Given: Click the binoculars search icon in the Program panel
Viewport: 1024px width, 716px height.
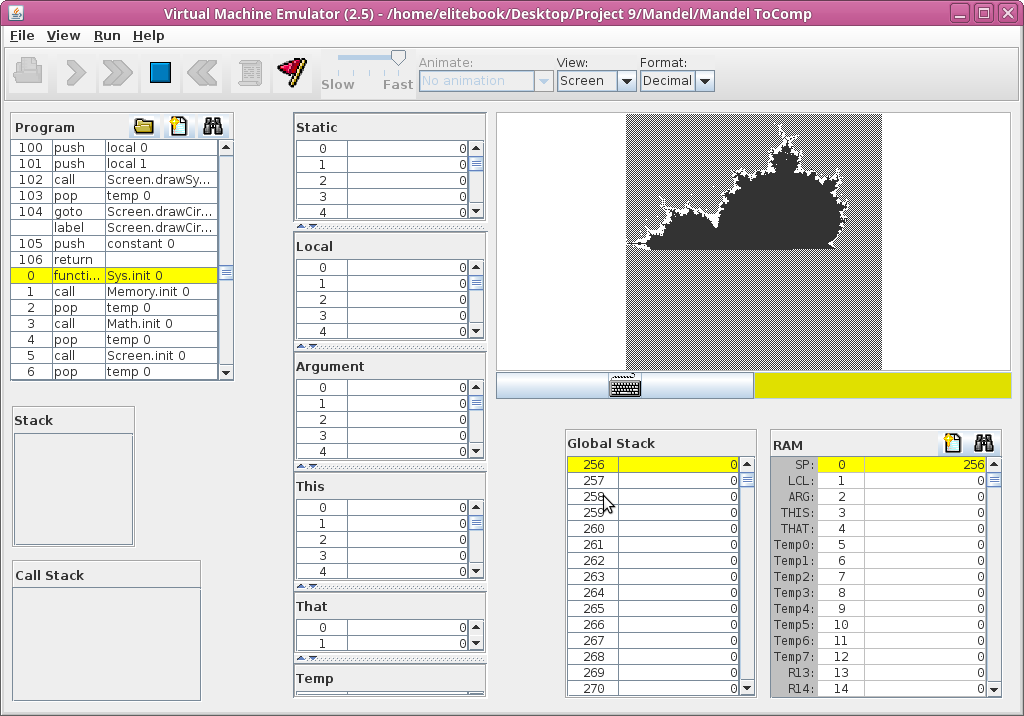Looking at the screenshot, I should click(x=212, y=127).
